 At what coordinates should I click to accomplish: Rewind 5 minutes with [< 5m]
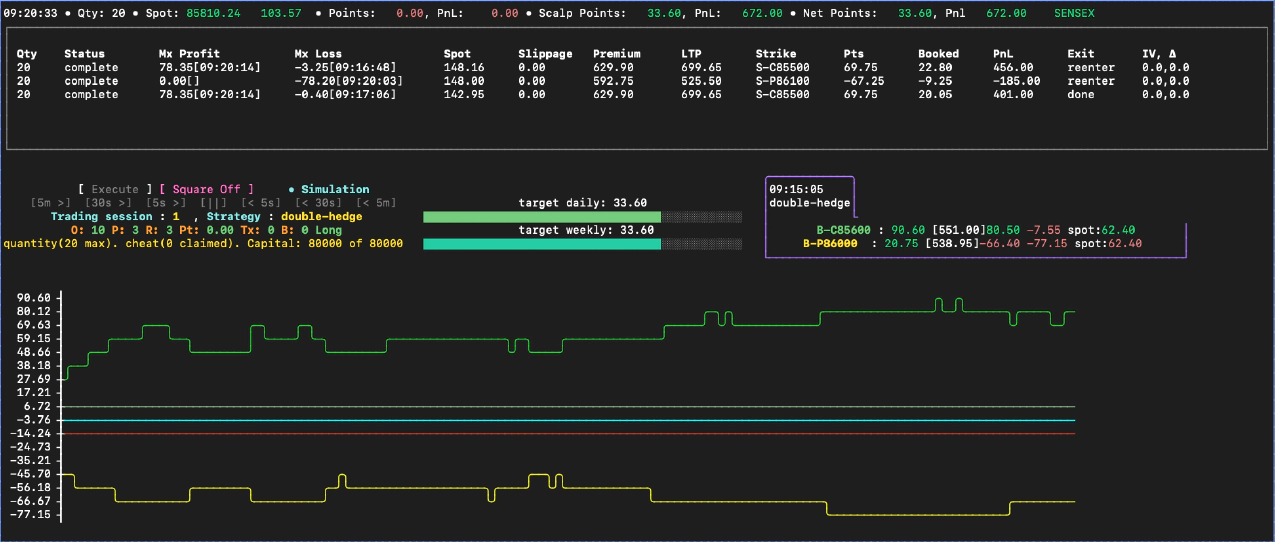point(376,203)
